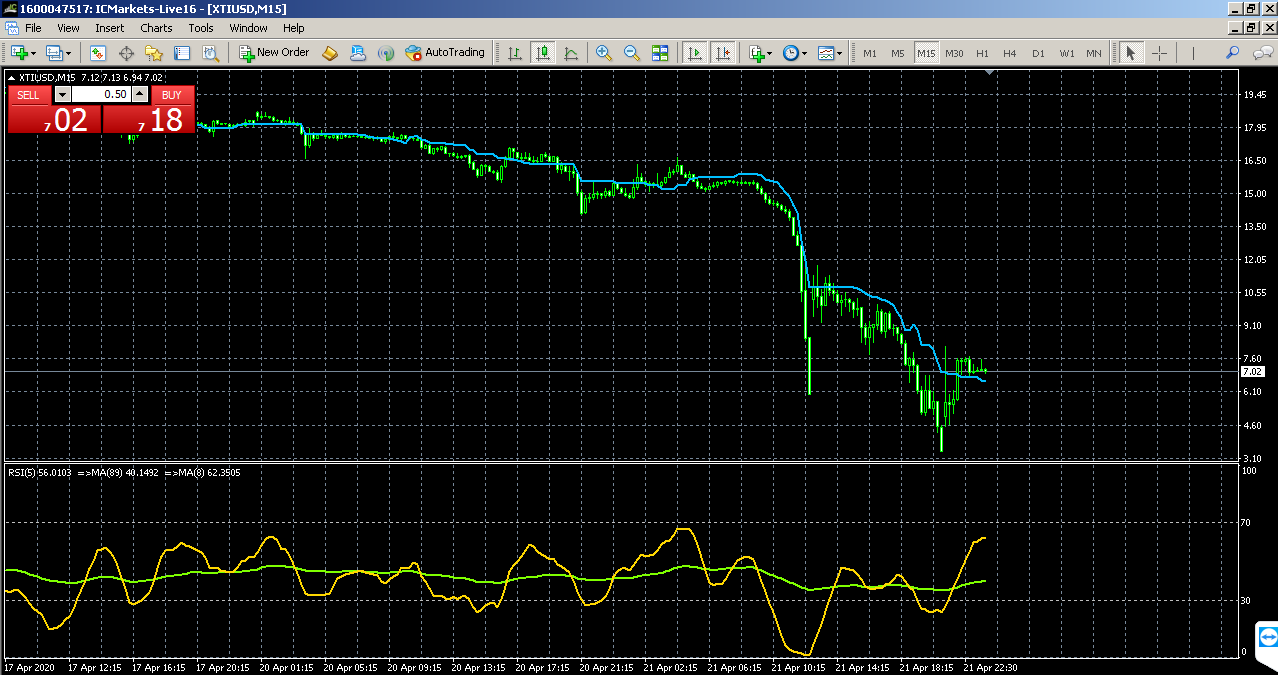Click the BUY price 7.18 tile
This screenshot has height=675, width=1278.
(x=148, y=119)
